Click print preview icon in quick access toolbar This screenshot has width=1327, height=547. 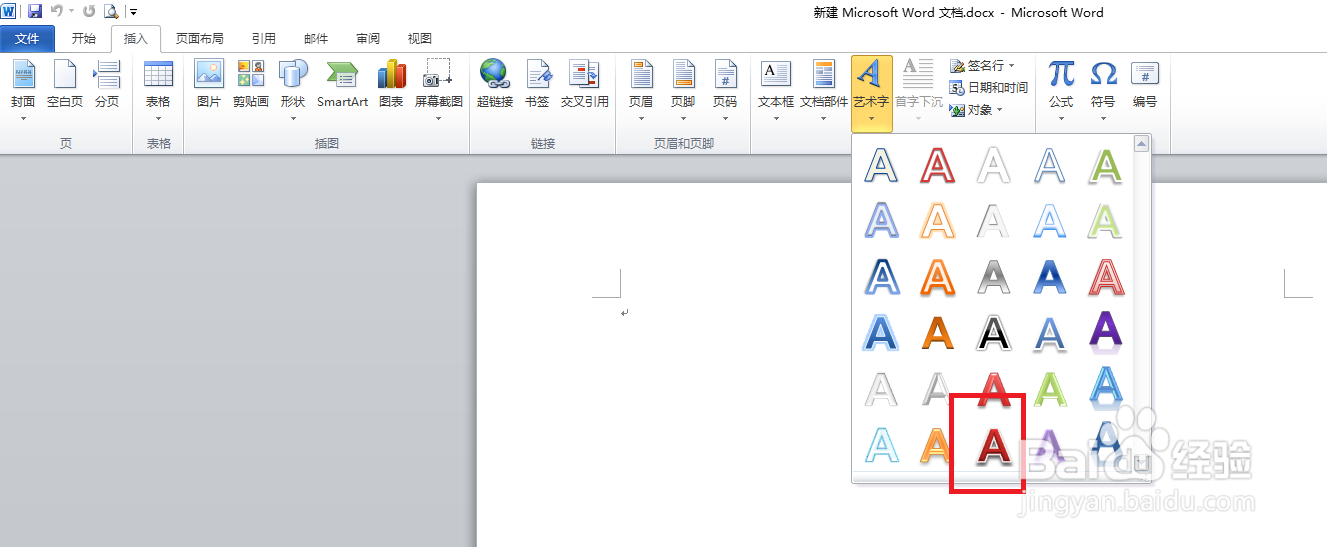pos(111,11)
